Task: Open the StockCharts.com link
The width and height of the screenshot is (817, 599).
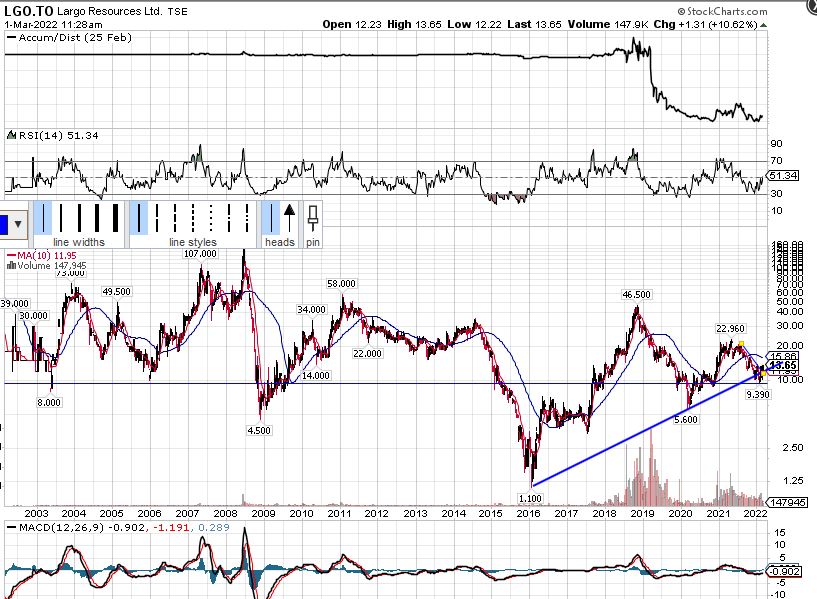Action: coord(722,11)
